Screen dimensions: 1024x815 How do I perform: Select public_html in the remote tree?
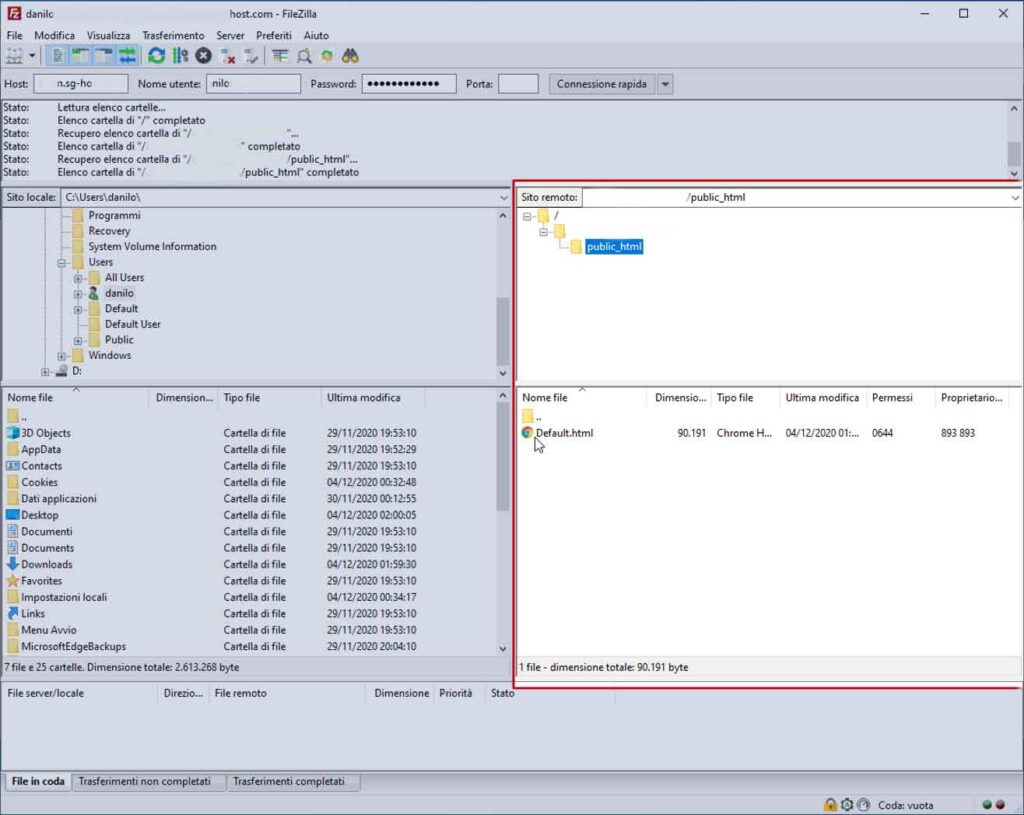coord(614,246)
